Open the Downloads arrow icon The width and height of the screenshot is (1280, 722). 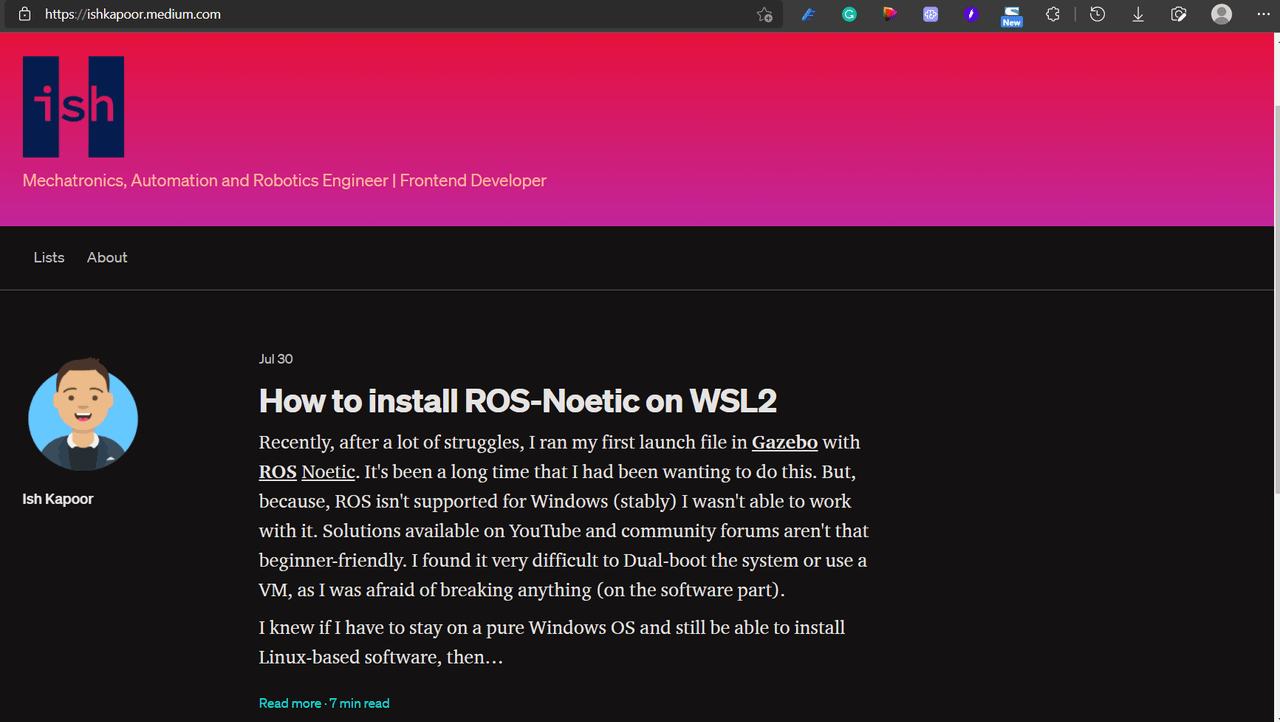pyautogui.click(x=1138, y=14)
